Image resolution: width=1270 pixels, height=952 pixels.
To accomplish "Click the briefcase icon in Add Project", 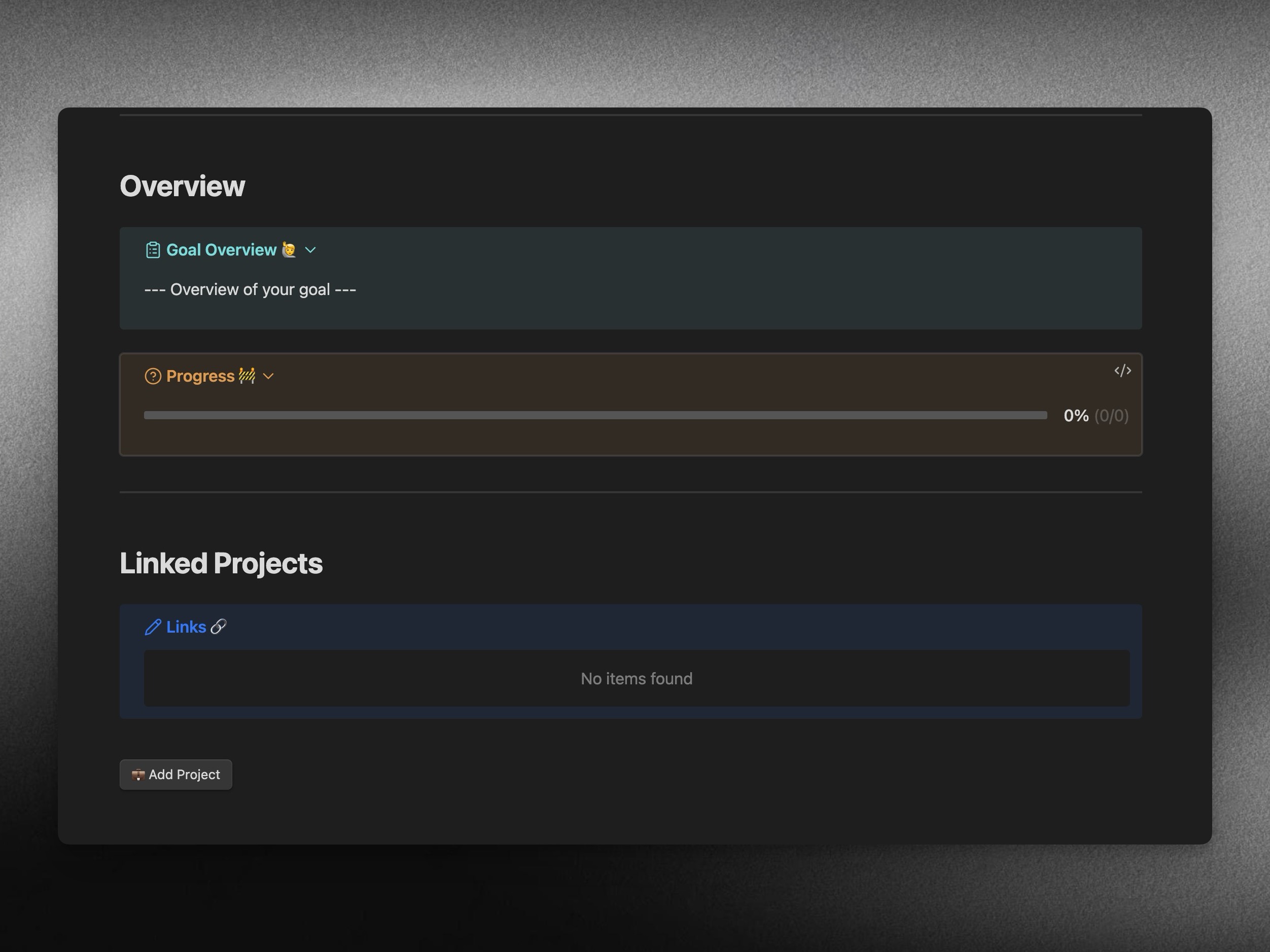I will pyautogui.click(x=138, y=775).
